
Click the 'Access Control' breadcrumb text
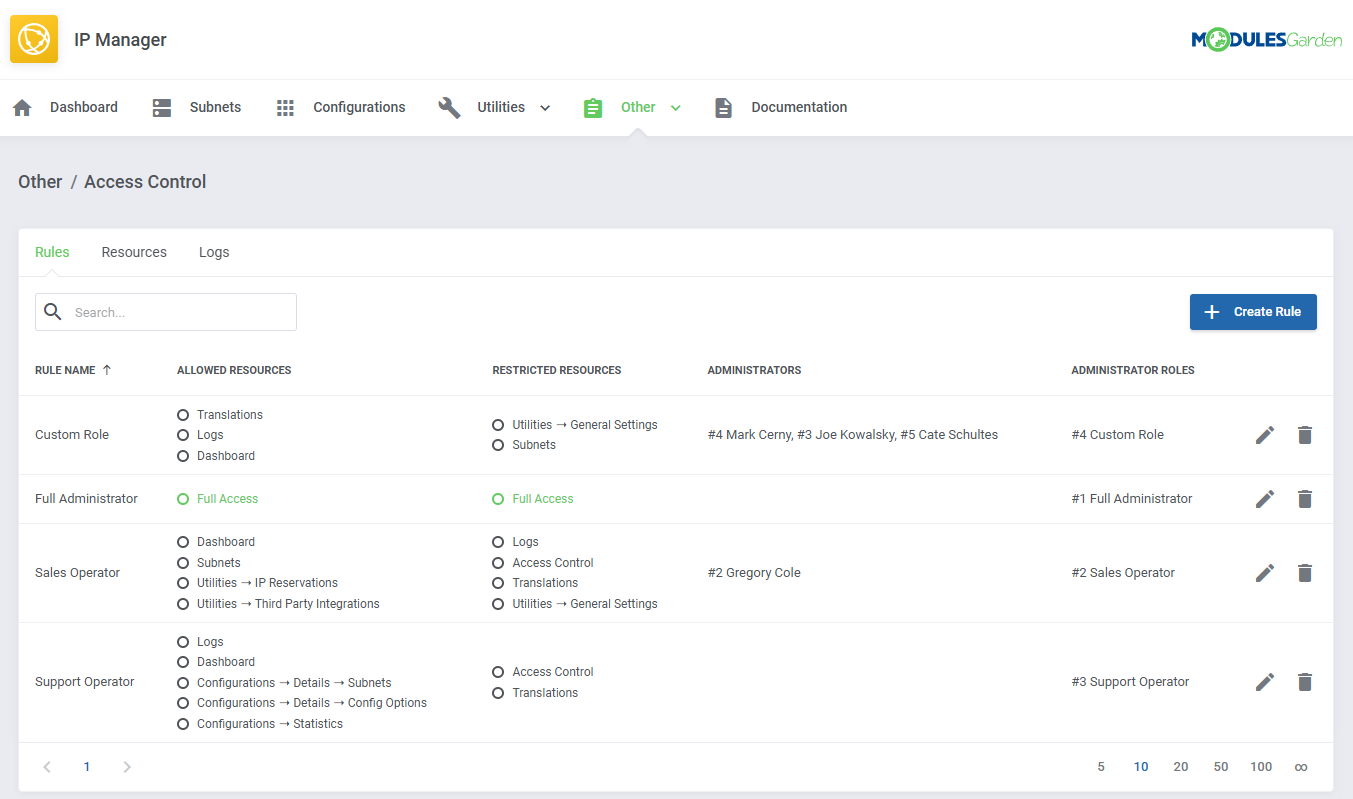tap(145, 182)
